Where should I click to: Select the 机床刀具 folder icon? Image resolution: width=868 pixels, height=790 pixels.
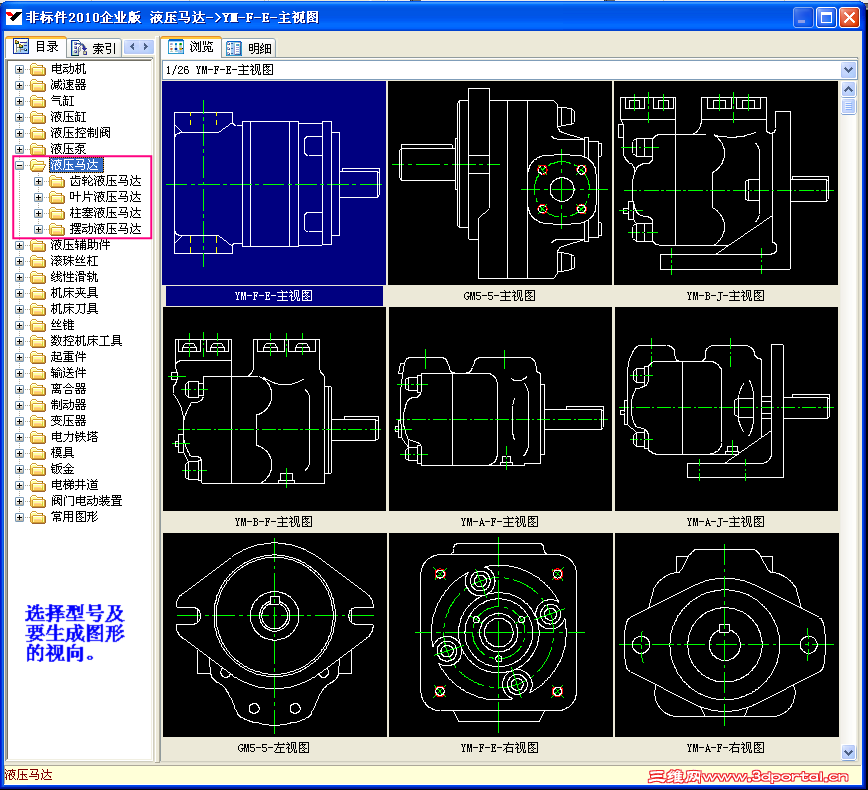(38, 309)
